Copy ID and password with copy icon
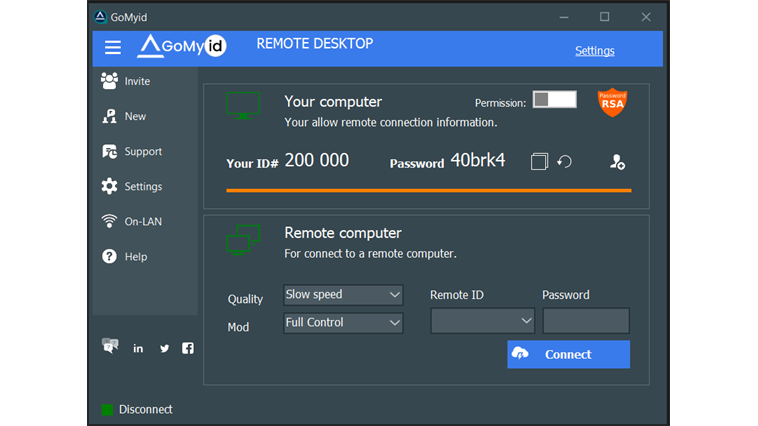 [539, 161]
